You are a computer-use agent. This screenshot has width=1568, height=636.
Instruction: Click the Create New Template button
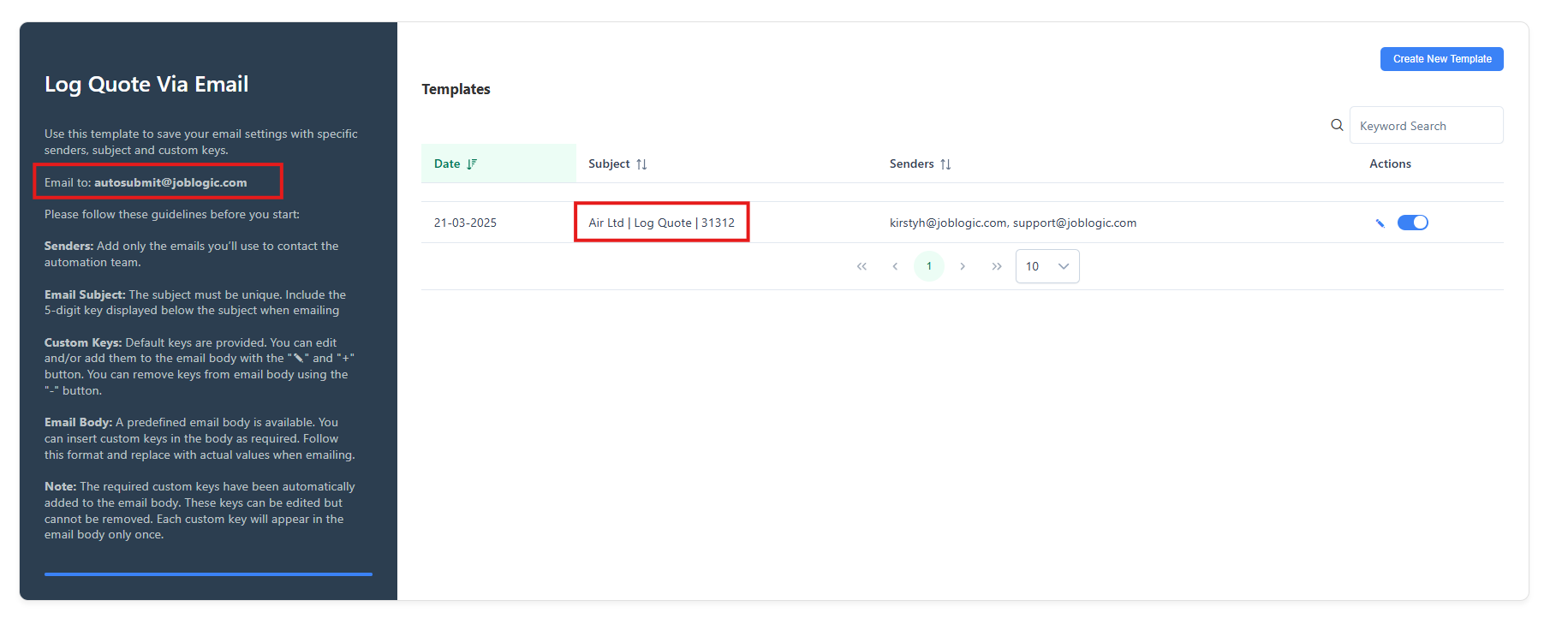(x=1441, y=59)
